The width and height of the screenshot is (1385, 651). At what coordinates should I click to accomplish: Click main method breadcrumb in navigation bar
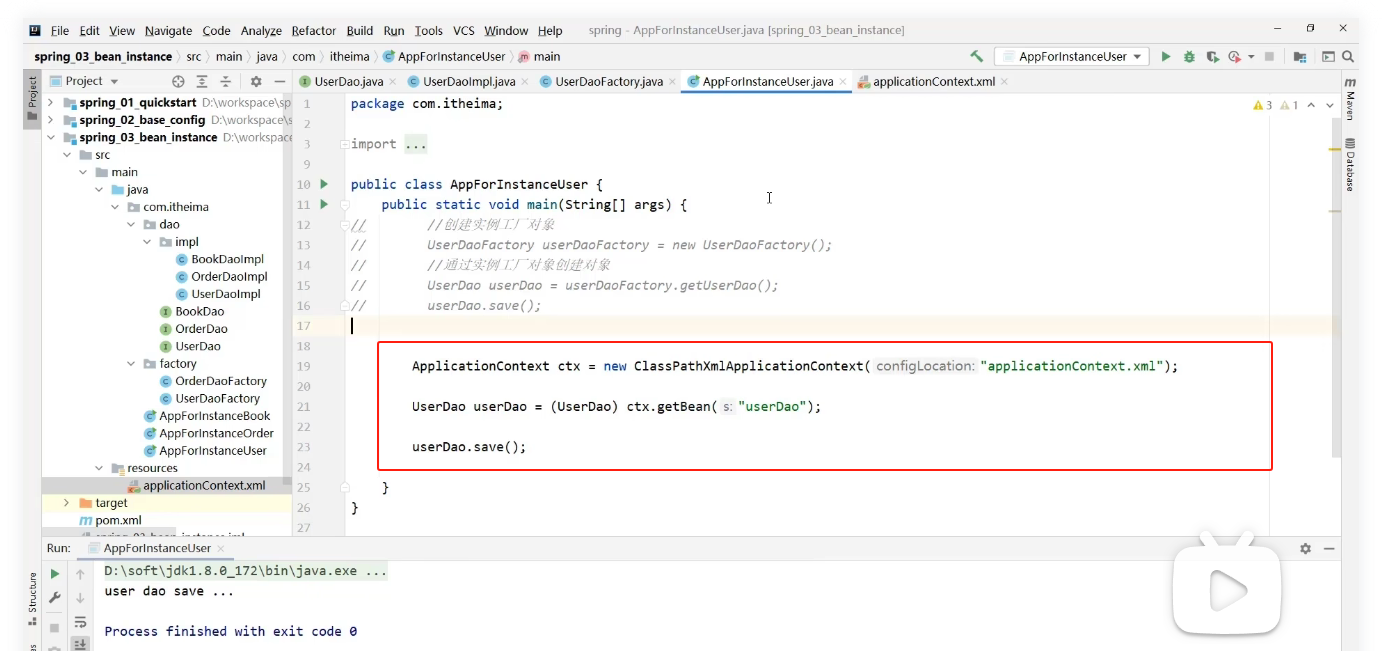click(539, 57)
